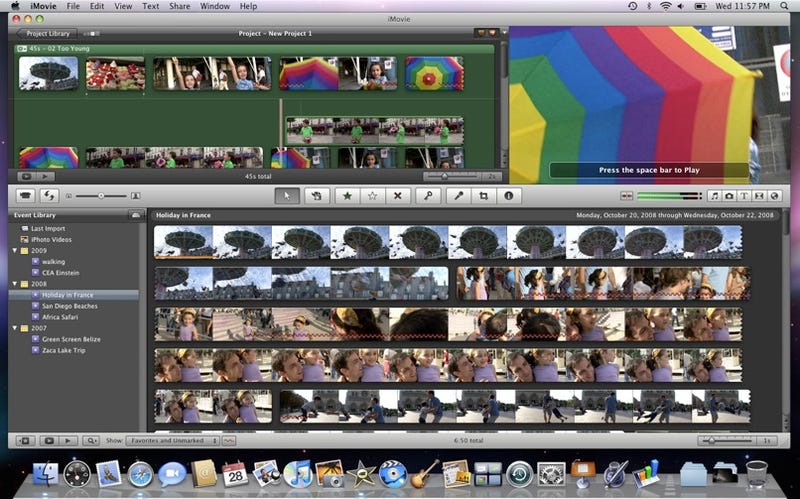Open the keyword key tool
The width and height of the screenshot is (800, 499).
[x=428, y=196]
